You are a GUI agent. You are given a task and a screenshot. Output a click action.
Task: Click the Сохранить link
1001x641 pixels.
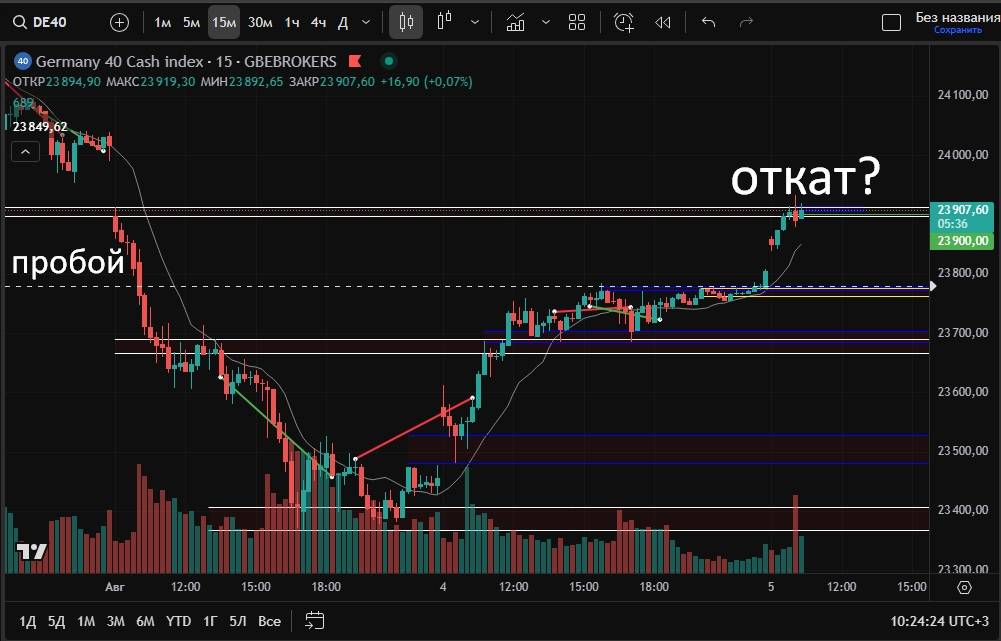957,30
